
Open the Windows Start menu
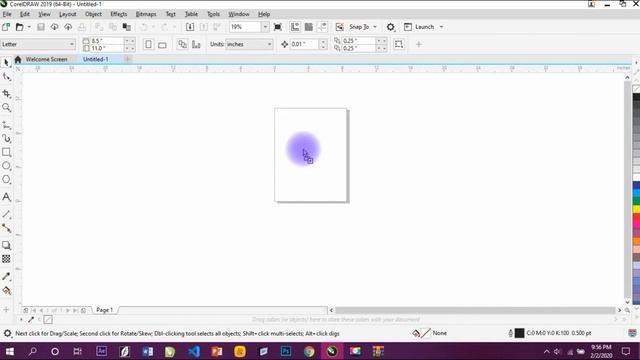[x=10, y=351]
